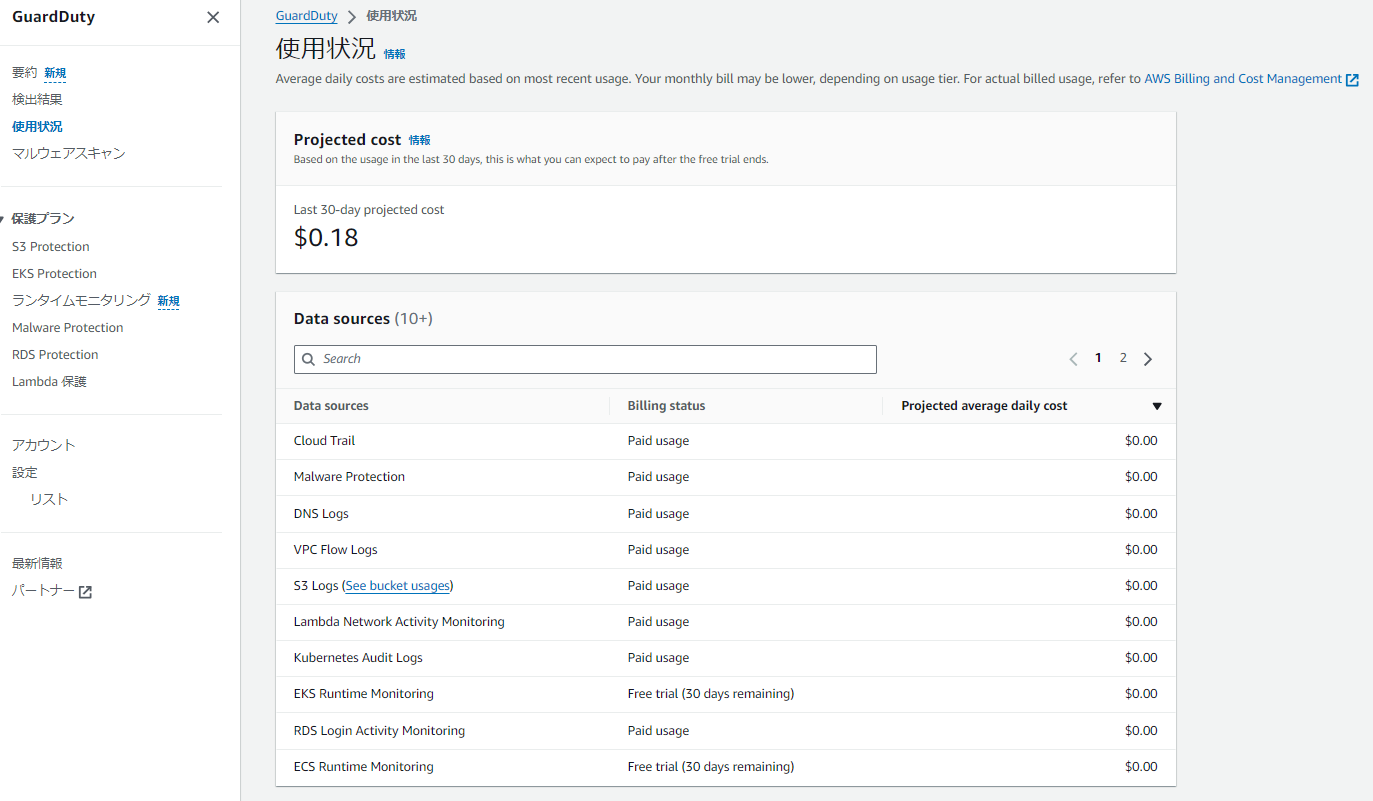Click the $0.18 projected cost value
The width and height of the screenshot is (1373, 801).
[x=326, y=238]
